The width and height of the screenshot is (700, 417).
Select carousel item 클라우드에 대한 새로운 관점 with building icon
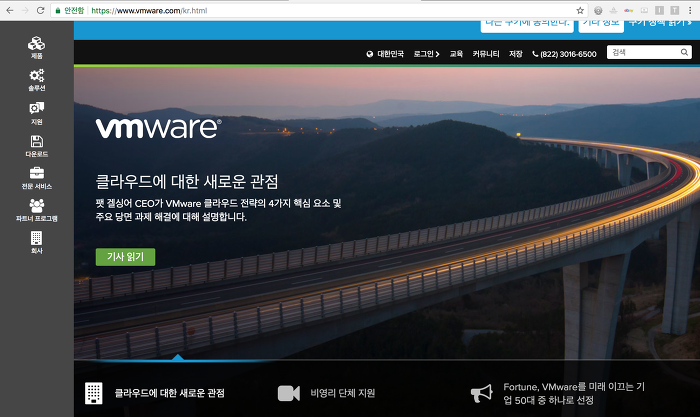point(155,393)
